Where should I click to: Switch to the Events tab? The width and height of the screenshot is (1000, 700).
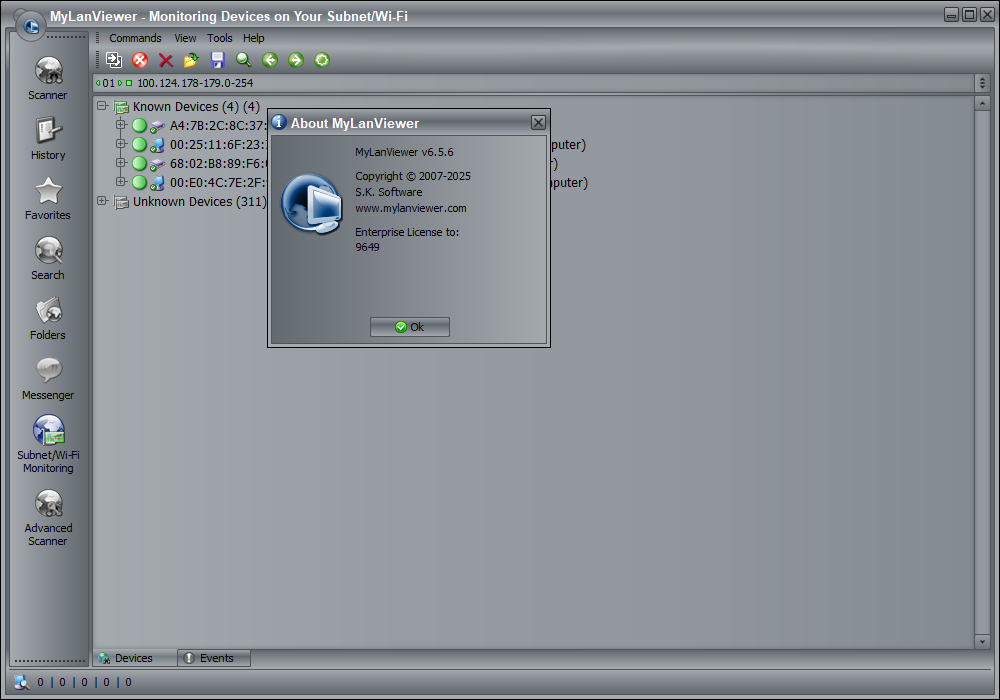(214, 658)
